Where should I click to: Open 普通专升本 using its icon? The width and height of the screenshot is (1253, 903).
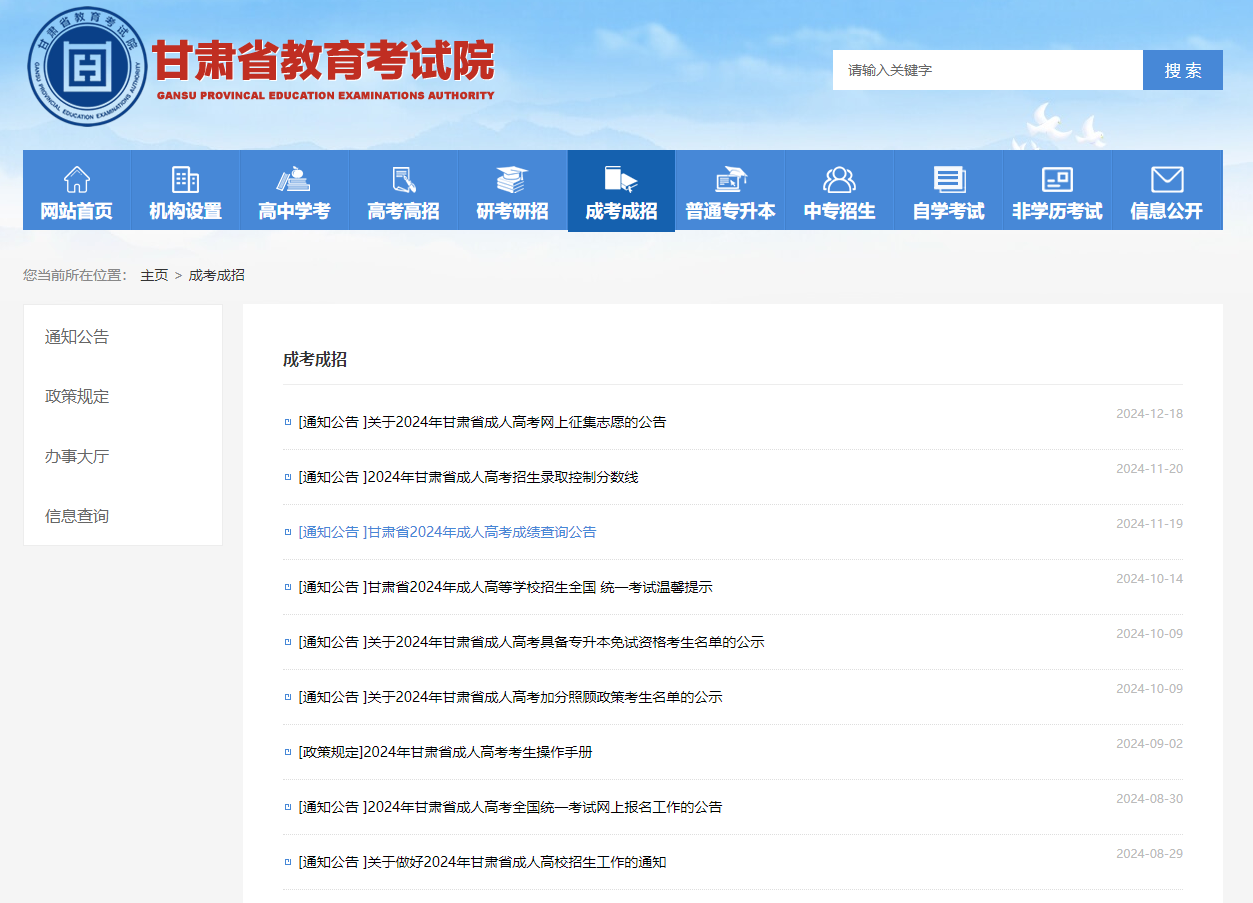pyautogui.click(x=729, y=181)
